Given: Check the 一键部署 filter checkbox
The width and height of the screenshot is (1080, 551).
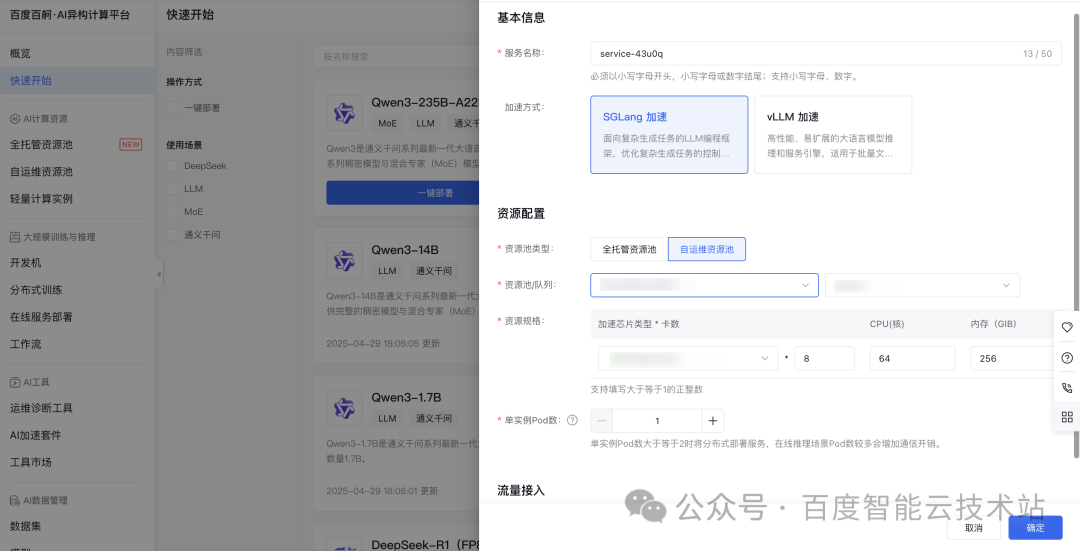Looking at the screenshot, I should point(172,108).
